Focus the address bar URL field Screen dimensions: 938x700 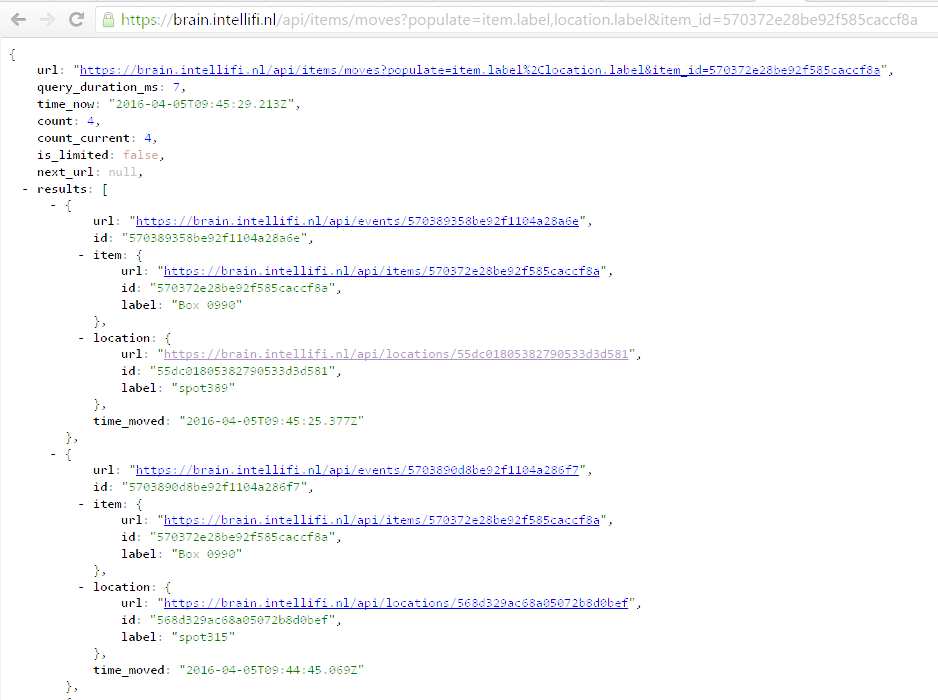pos(516,20)
